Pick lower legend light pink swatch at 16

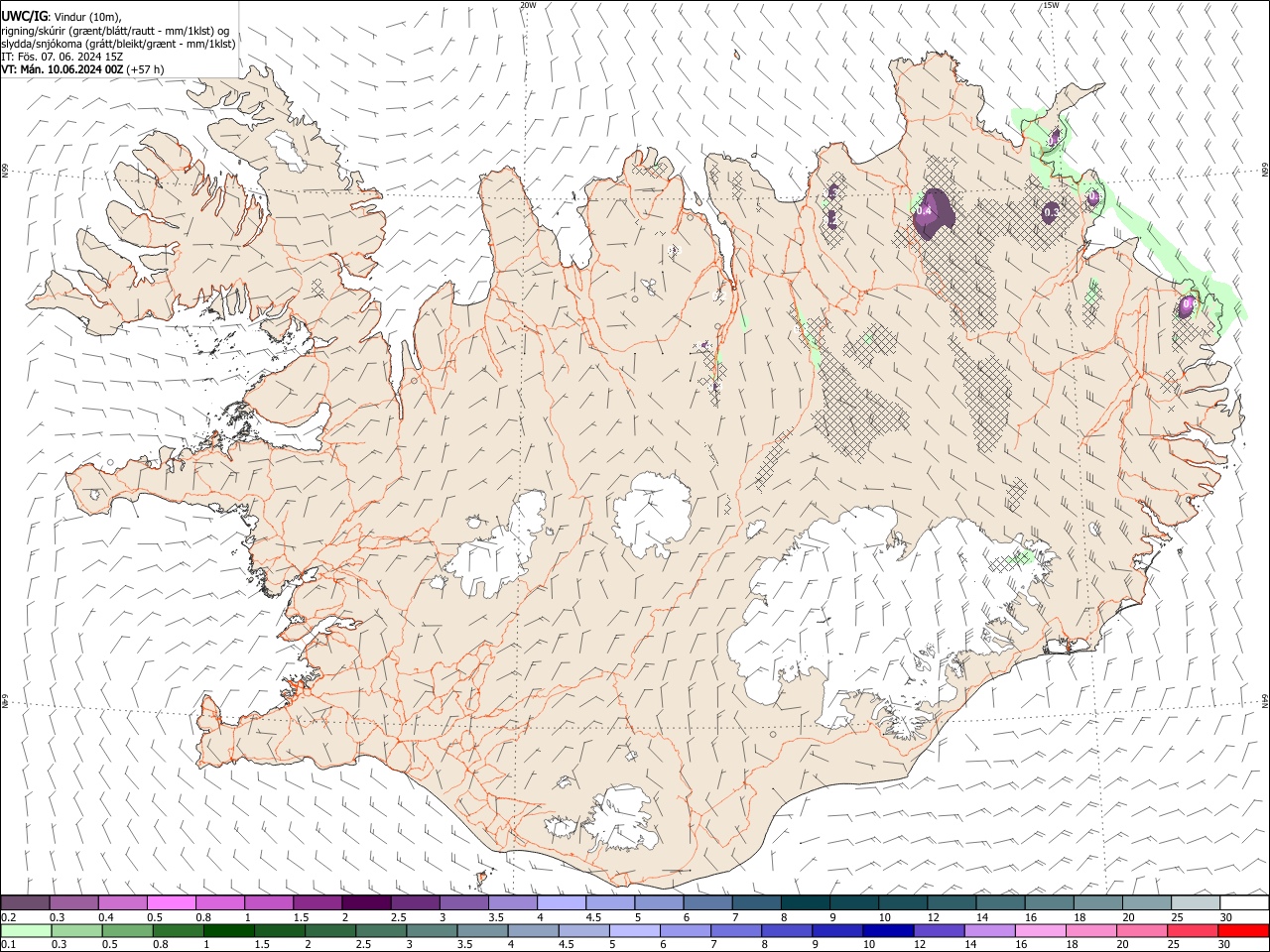1040,930
